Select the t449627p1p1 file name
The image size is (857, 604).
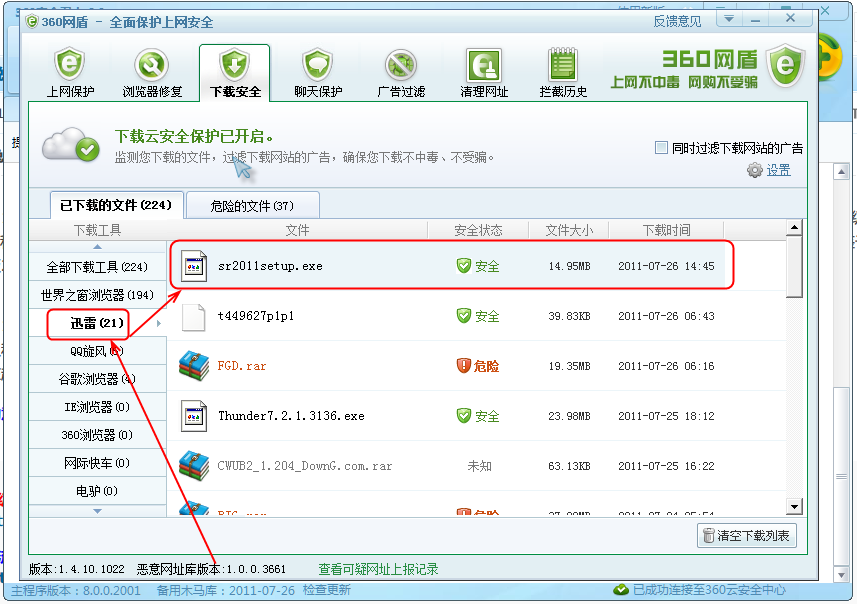[256, 316]
